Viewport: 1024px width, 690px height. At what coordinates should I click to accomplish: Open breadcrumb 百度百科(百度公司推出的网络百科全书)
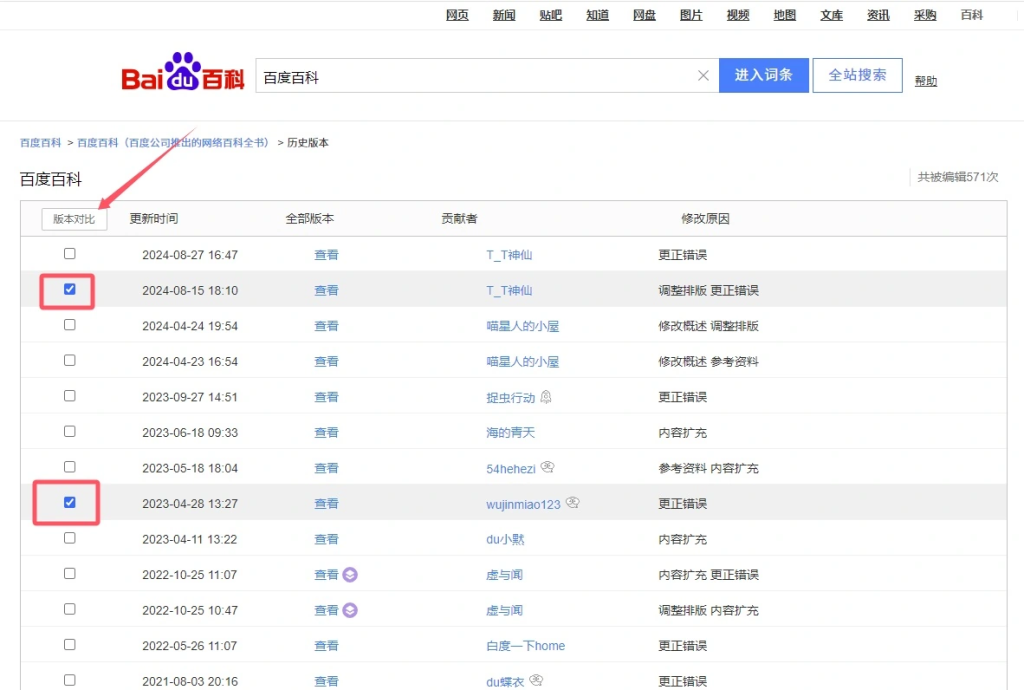pyautogui.click(x=173, y=142)
